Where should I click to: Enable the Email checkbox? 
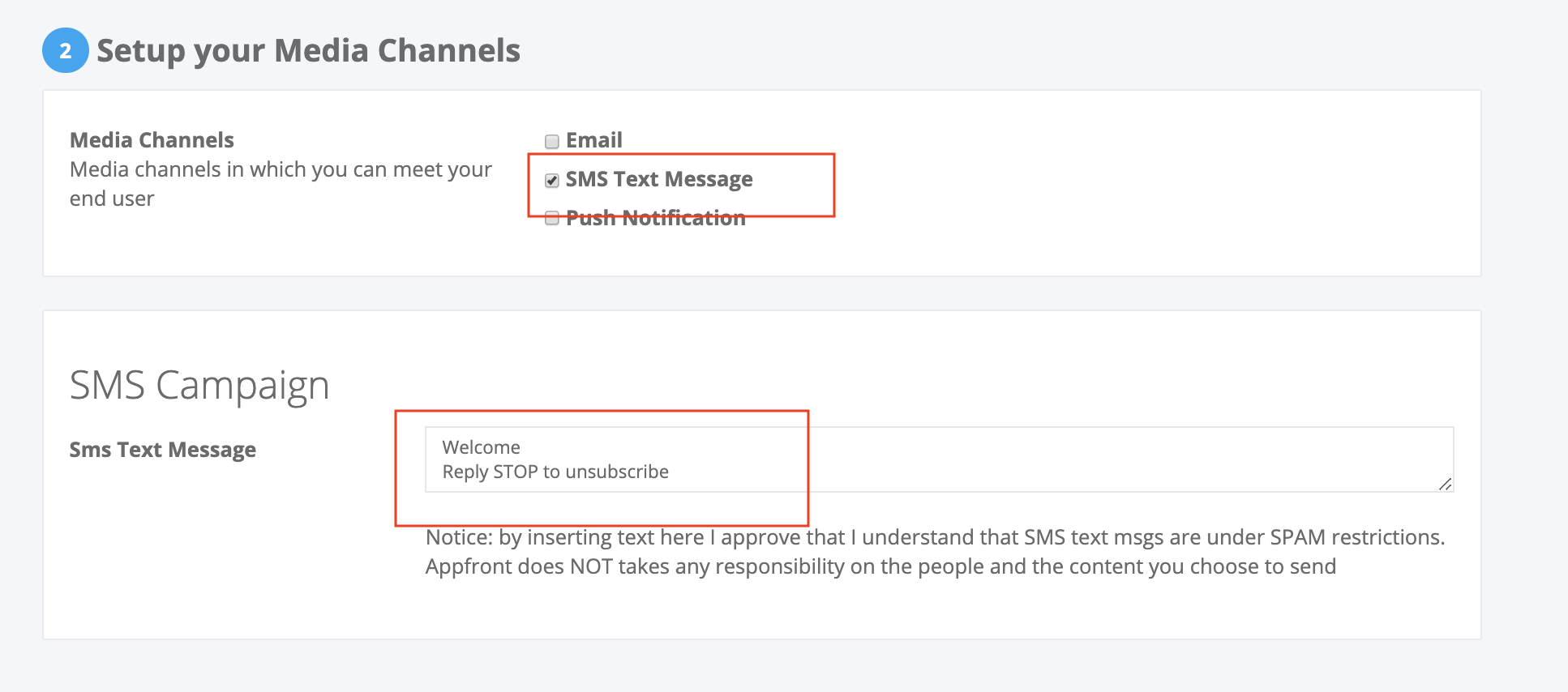tap(552, 142)
